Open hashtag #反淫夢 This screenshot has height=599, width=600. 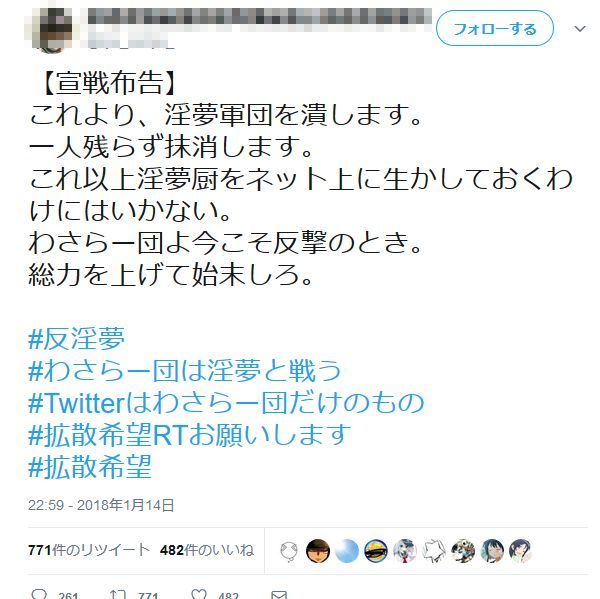coord(77,339)
